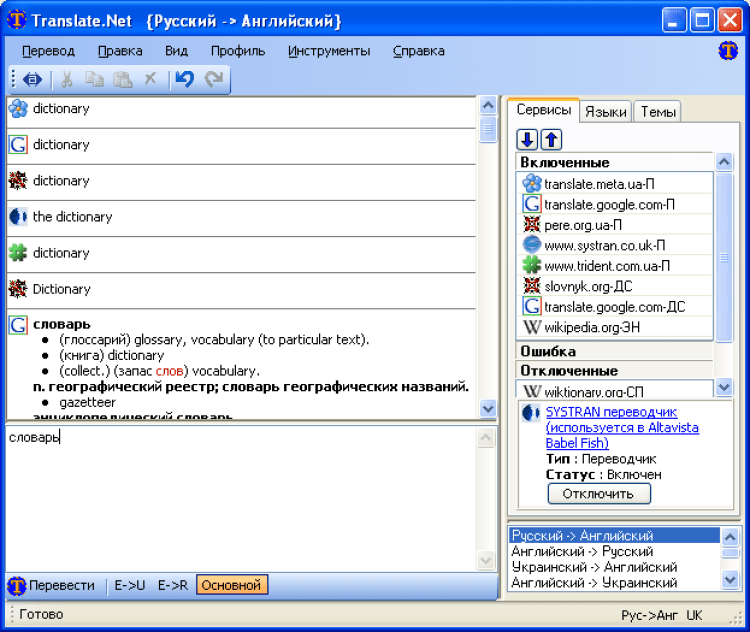750x632 pixels.
Task: Select the Основной profile
Action: (x=232, y=585)
